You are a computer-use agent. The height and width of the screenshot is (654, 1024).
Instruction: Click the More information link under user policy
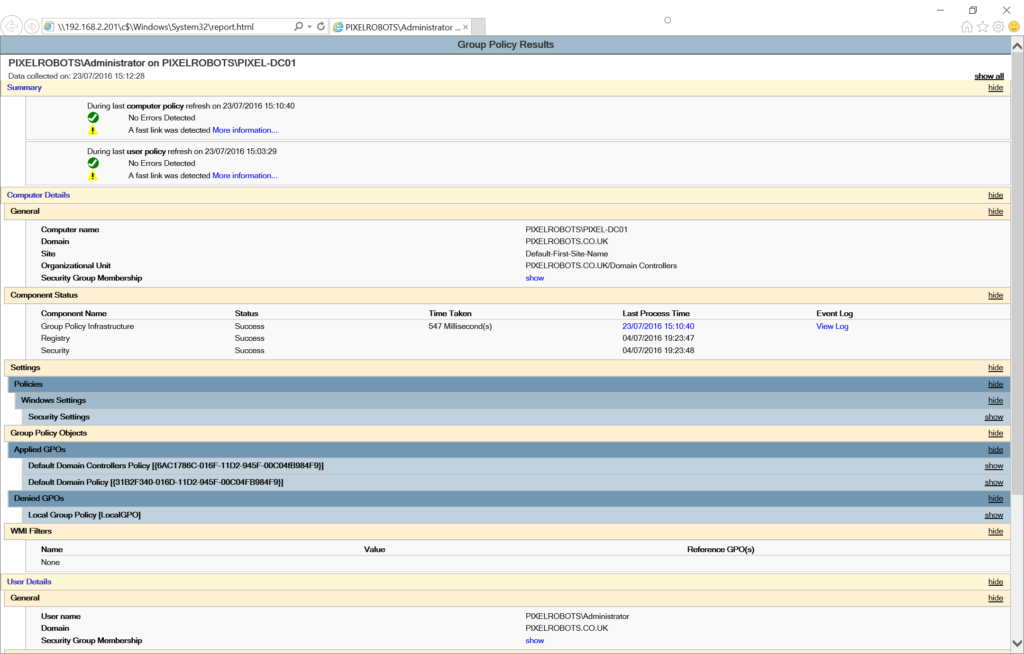pos(244,175)
